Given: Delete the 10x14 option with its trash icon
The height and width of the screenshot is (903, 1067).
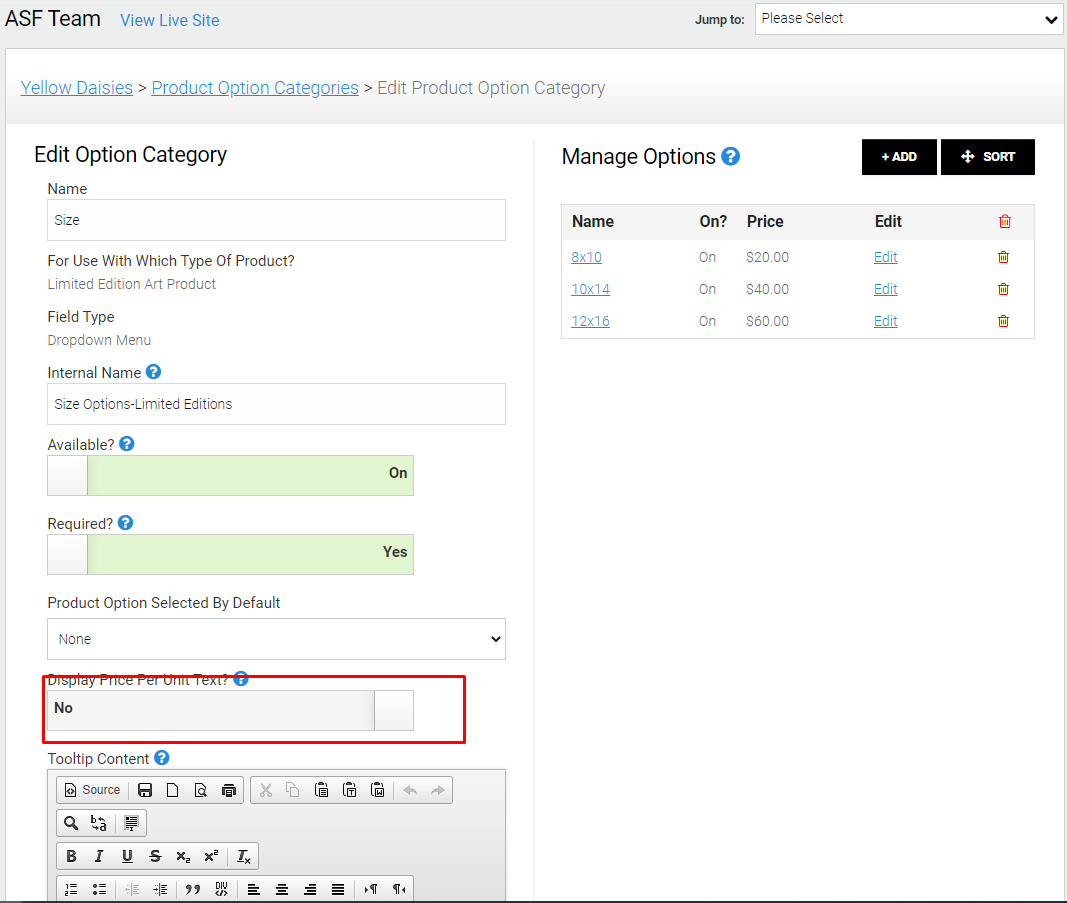Looking at the screenshot, I should pyautogui.click(x=1003, y=289).
